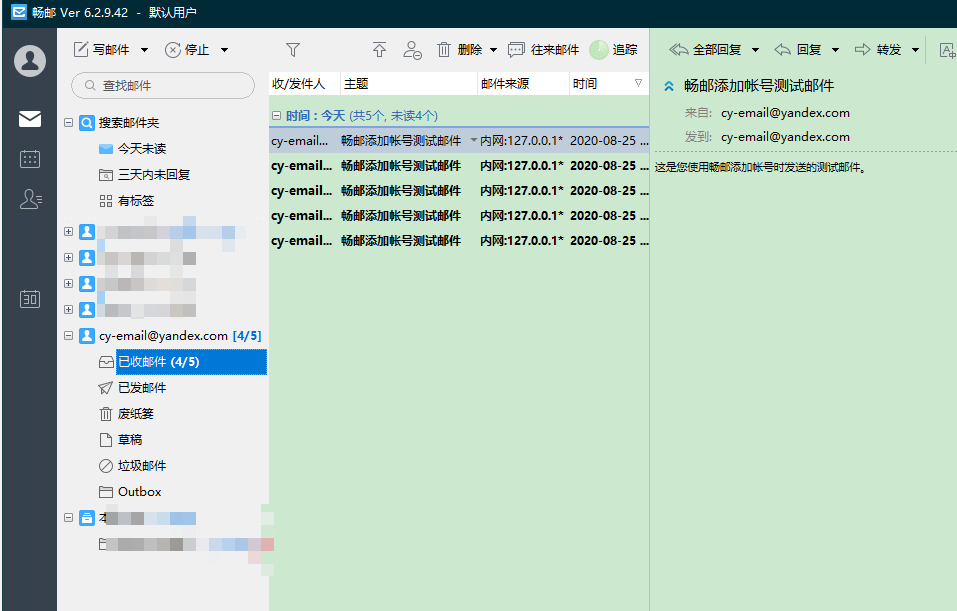Click the cut-off icon right of 转发
957x611 pixels.
click(948, 50)
